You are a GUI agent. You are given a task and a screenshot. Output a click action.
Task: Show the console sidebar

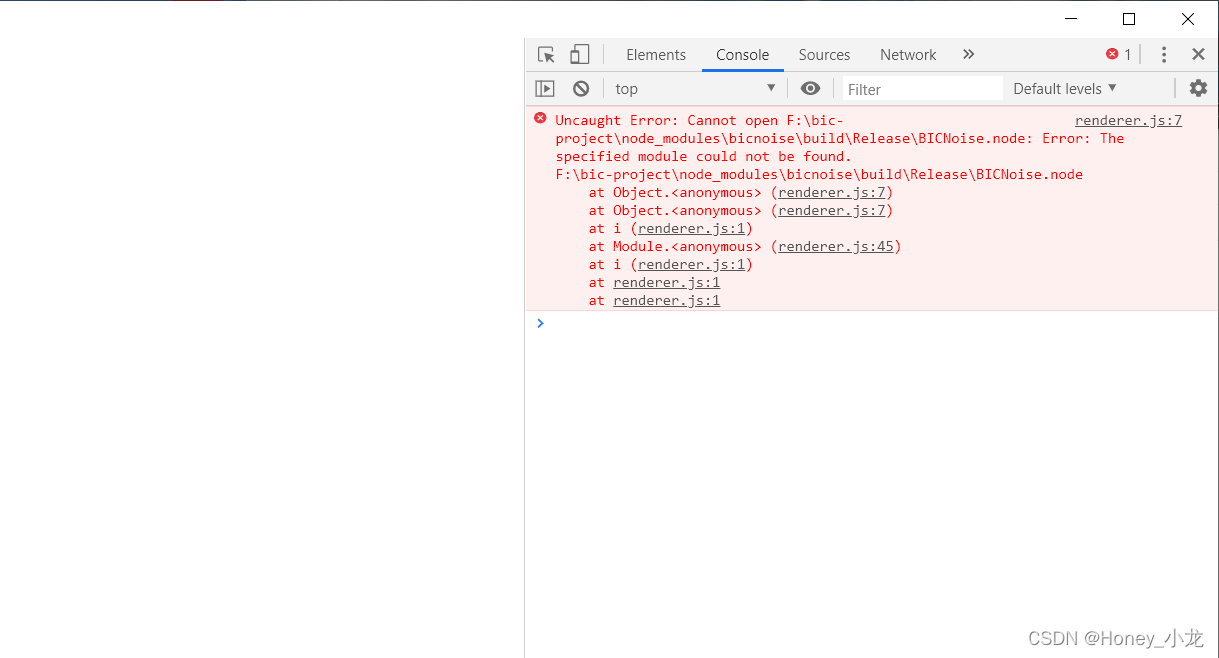(545, 89)
